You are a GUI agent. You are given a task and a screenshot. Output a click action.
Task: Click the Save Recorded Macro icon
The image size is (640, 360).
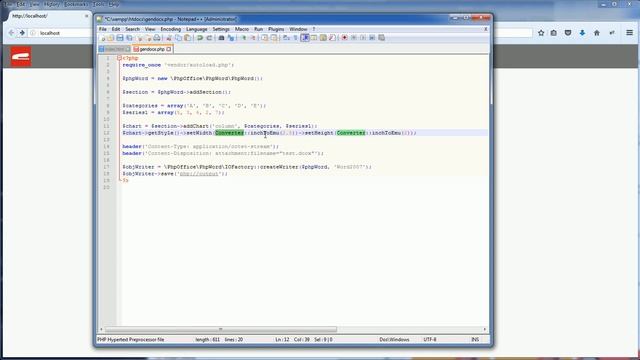[381, 38]
